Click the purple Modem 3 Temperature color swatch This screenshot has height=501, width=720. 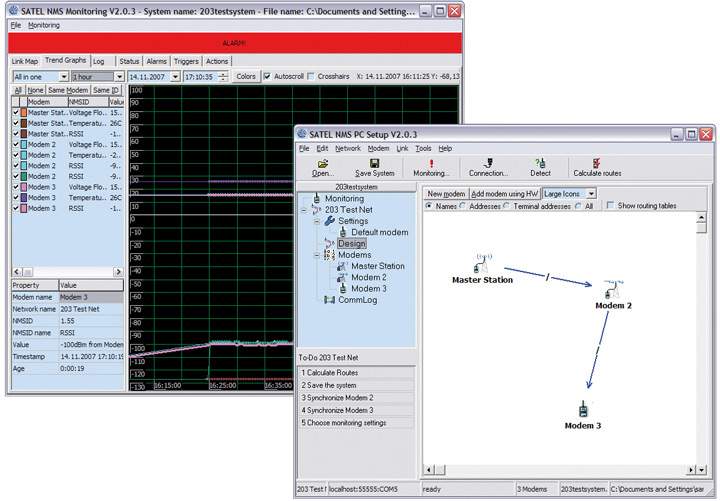click(24, 197)
